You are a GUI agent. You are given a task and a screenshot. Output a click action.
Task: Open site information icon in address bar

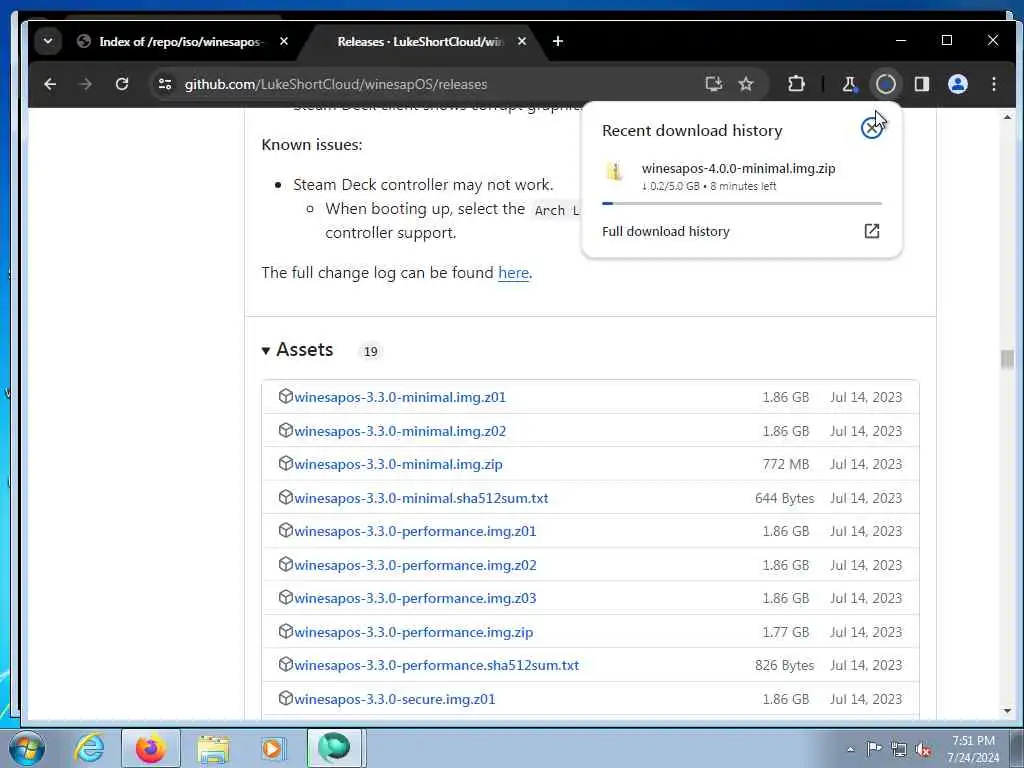pos(165,84)
